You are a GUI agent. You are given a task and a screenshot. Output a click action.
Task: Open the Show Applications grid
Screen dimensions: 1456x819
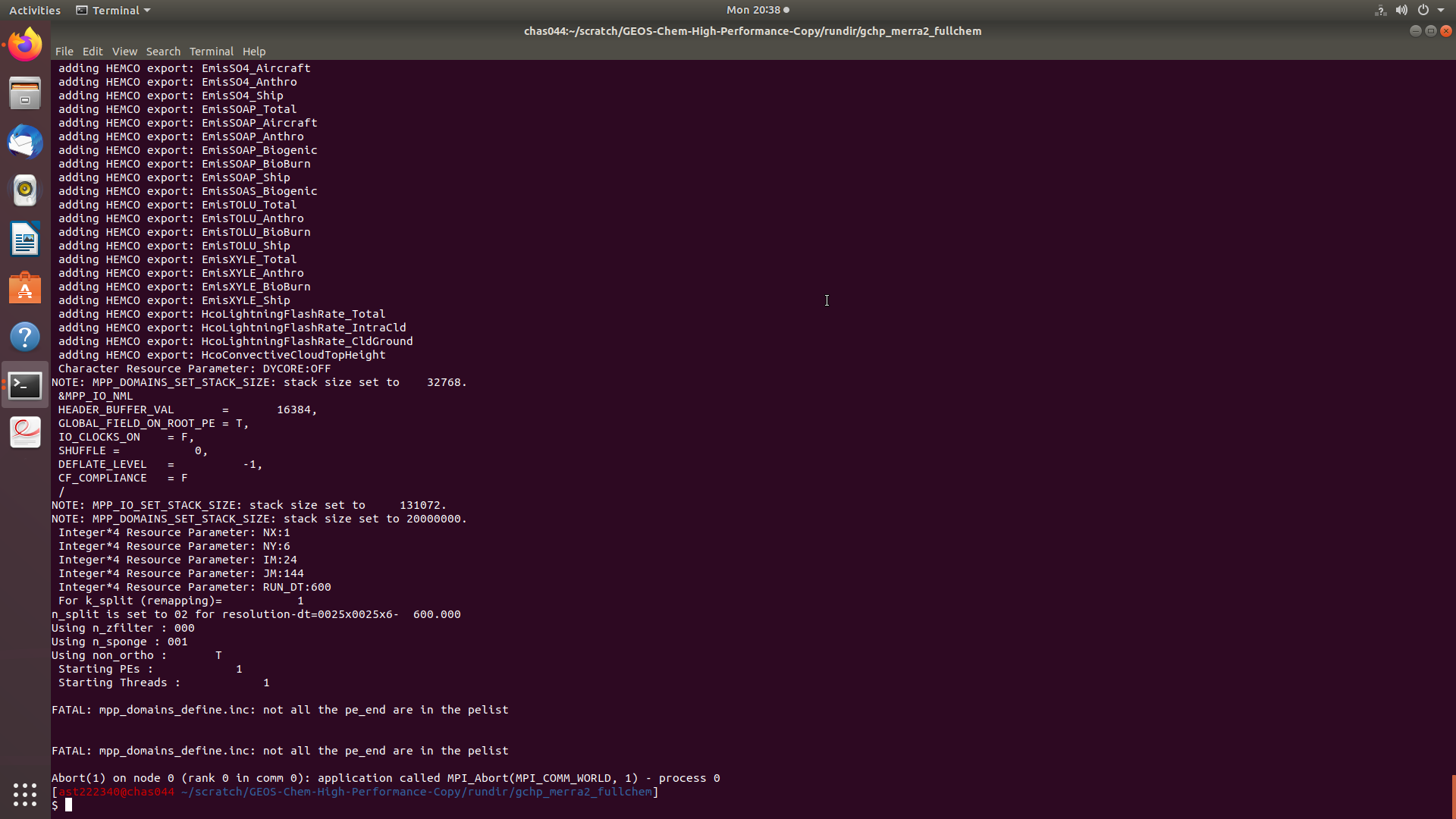(x=25, y=794)
